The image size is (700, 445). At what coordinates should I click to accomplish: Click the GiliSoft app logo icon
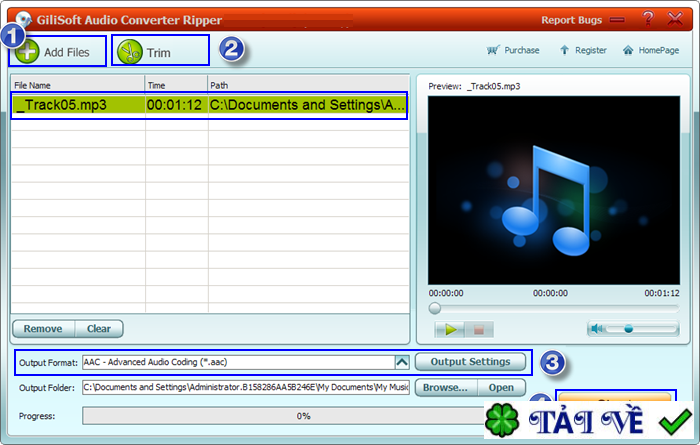coord(23,19)
